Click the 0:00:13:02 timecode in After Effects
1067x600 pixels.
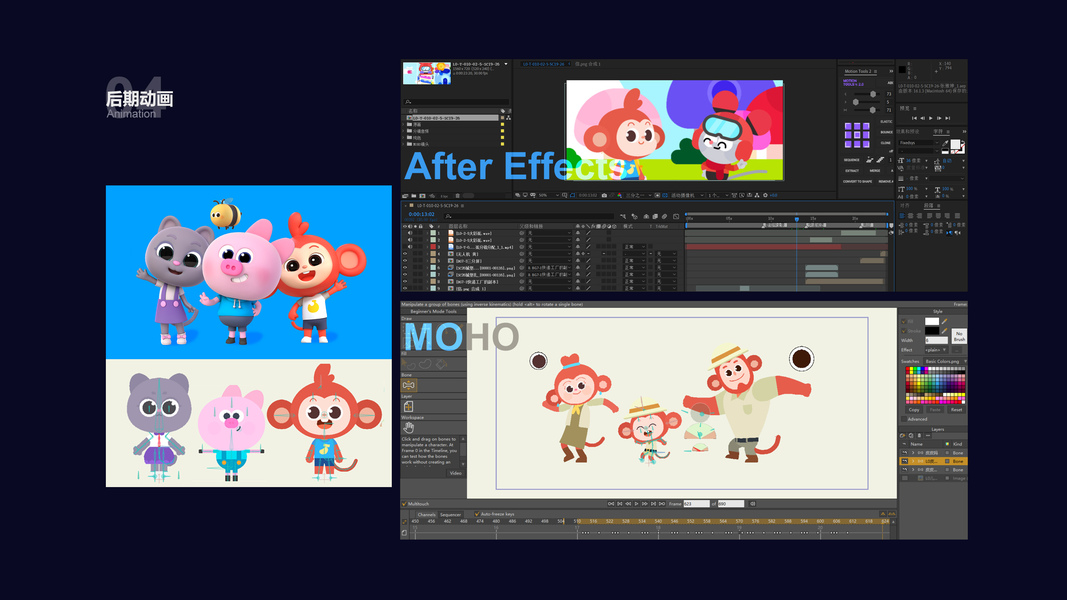[x=421, y=214]
